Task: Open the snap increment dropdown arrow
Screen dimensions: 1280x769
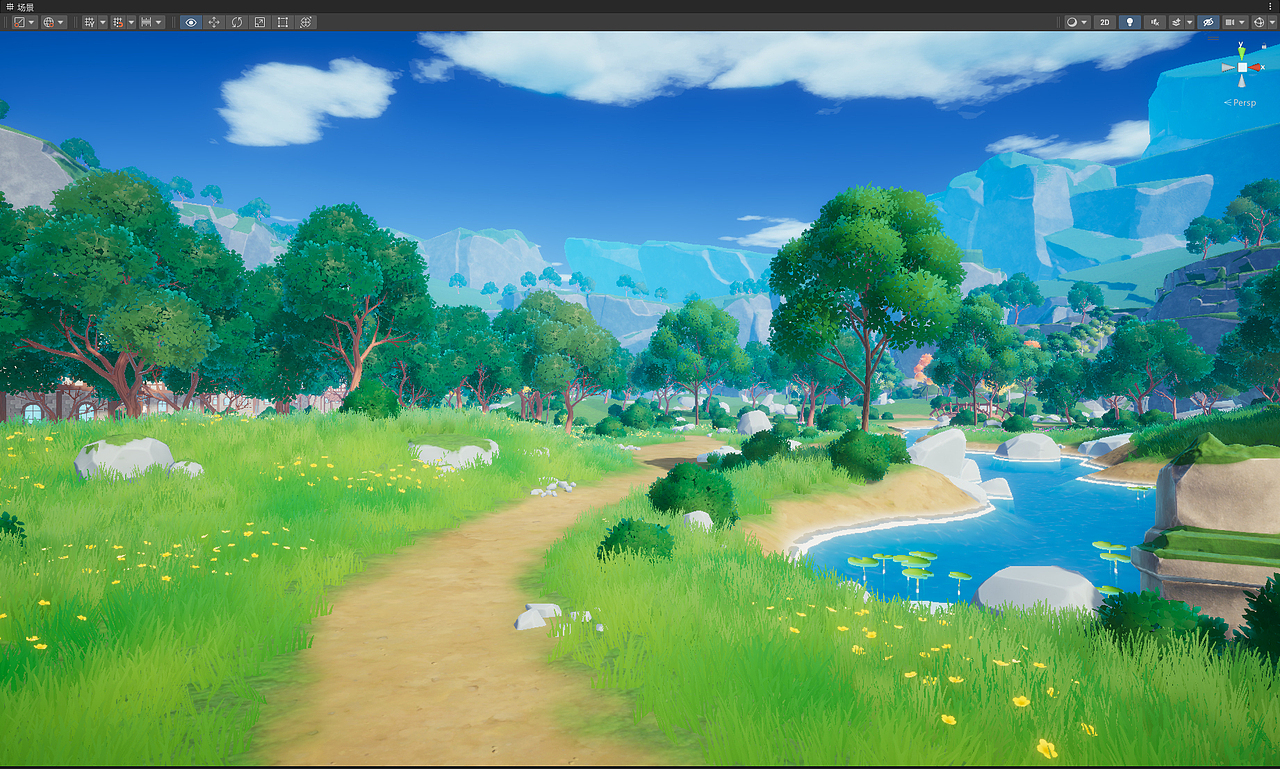Action: [159, 22]
